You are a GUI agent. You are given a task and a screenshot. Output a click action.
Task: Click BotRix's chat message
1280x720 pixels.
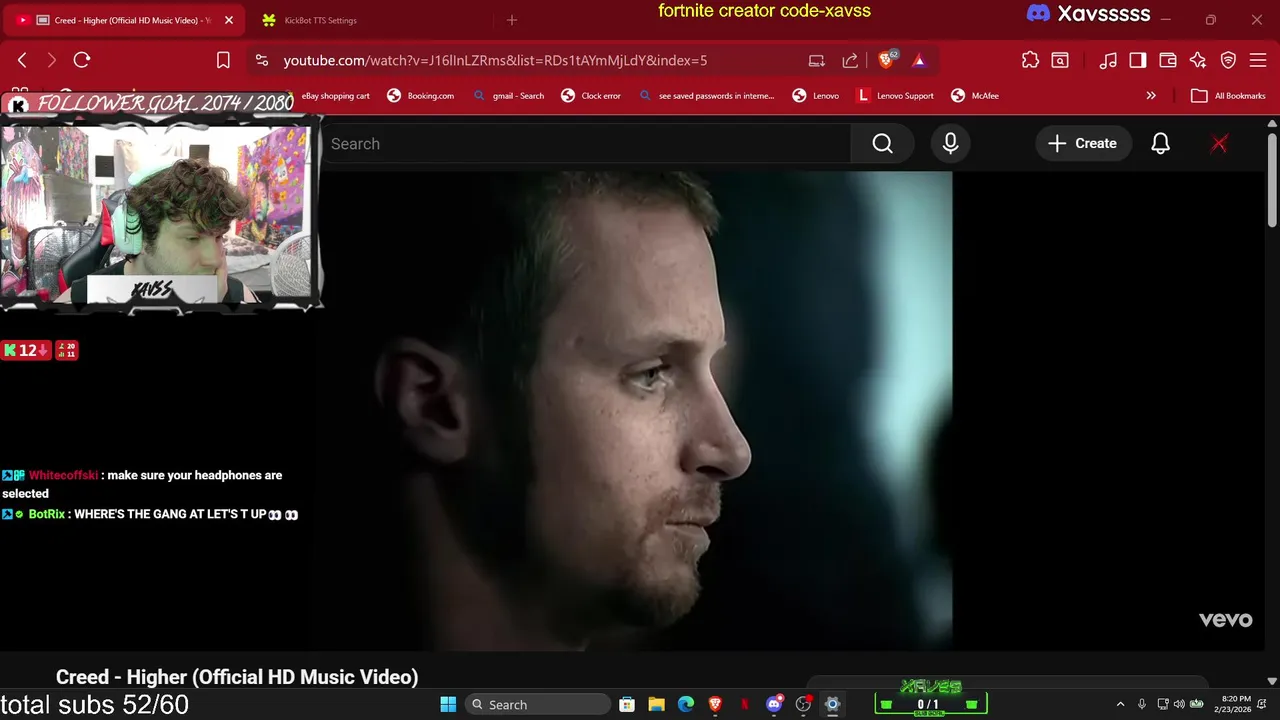coord(150,514)
